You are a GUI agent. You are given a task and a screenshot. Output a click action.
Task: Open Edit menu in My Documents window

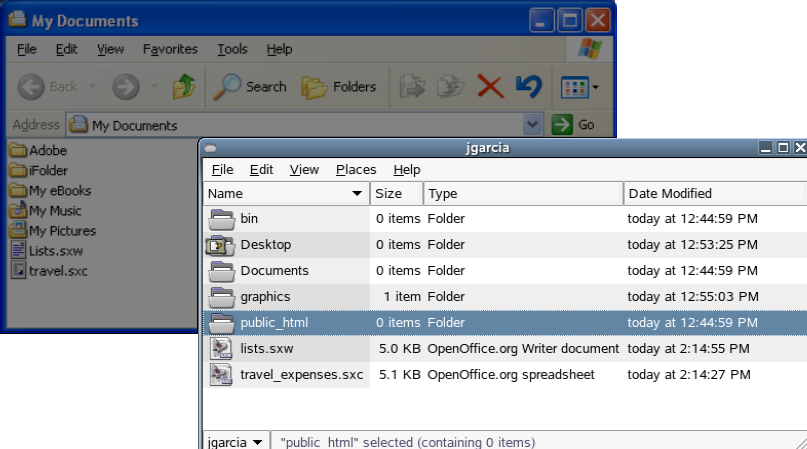(x=66, y=49)
